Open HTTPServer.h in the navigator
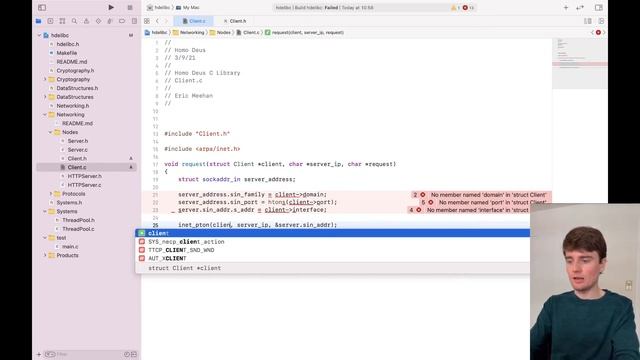The width and height of the screenshot is (640, 360). [84, 176]
